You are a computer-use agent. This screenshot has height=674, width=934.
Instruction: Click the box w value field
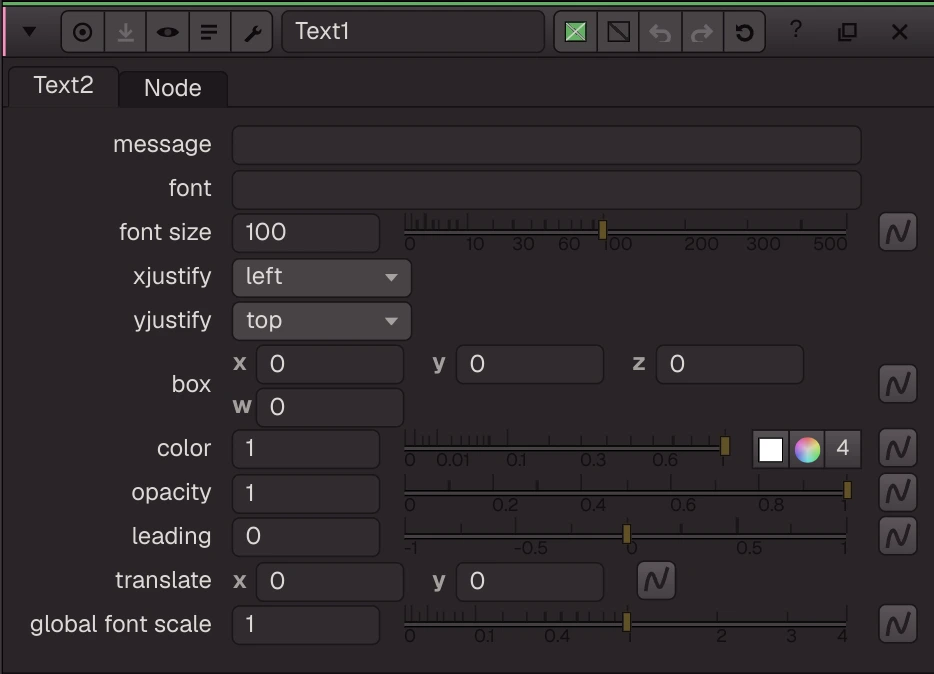(329, 407)
